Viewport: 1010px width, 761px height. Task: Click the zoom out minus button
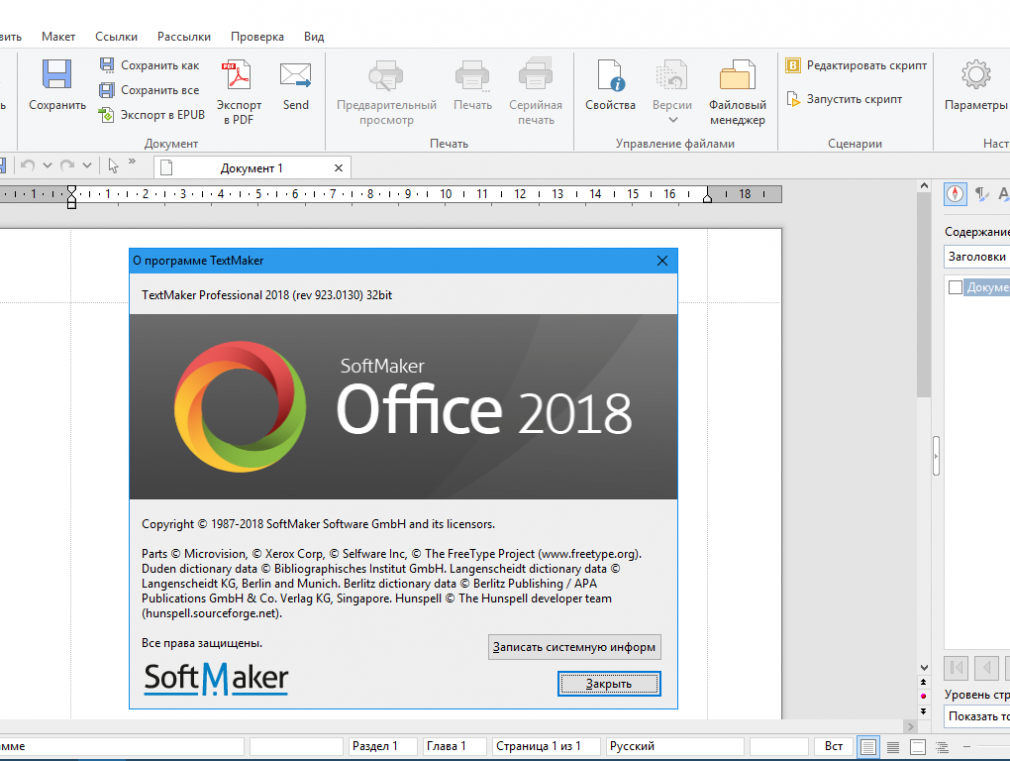pyautogui.click(x=967, y=746)
